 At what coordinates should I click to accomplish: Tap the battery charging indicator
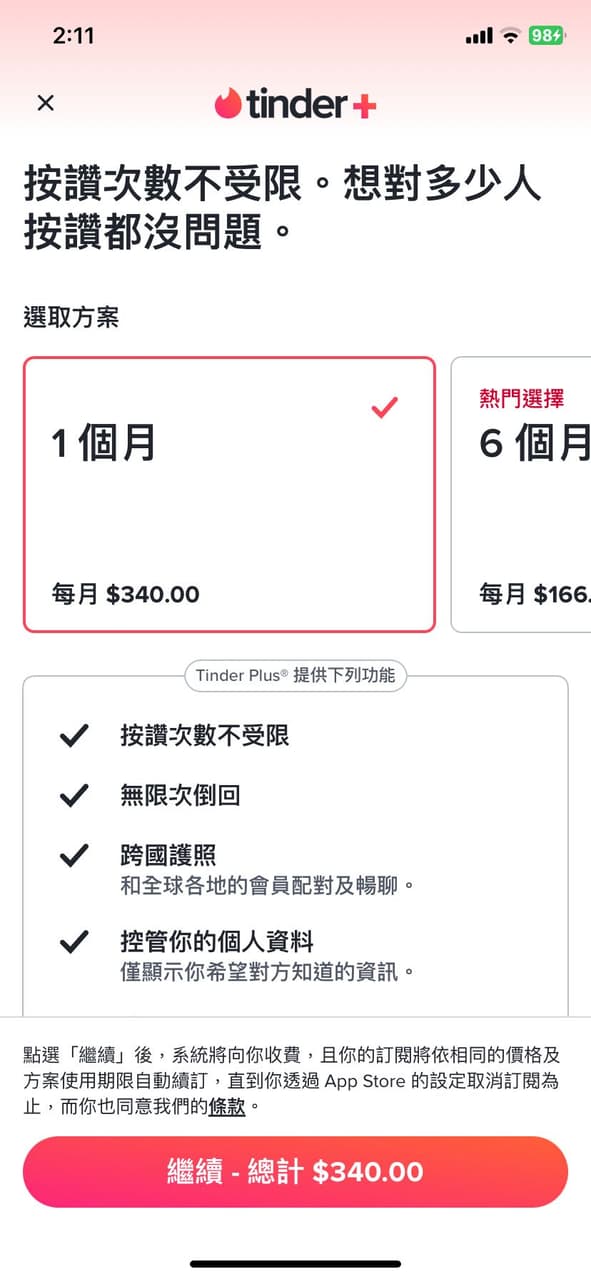545,33
